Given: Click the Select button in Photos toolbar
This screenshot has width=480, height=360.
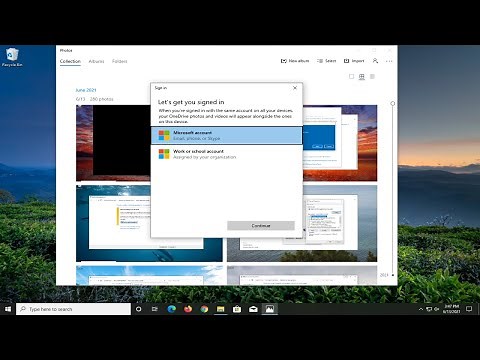Looking at the screenshot, I should pos(327,61).
